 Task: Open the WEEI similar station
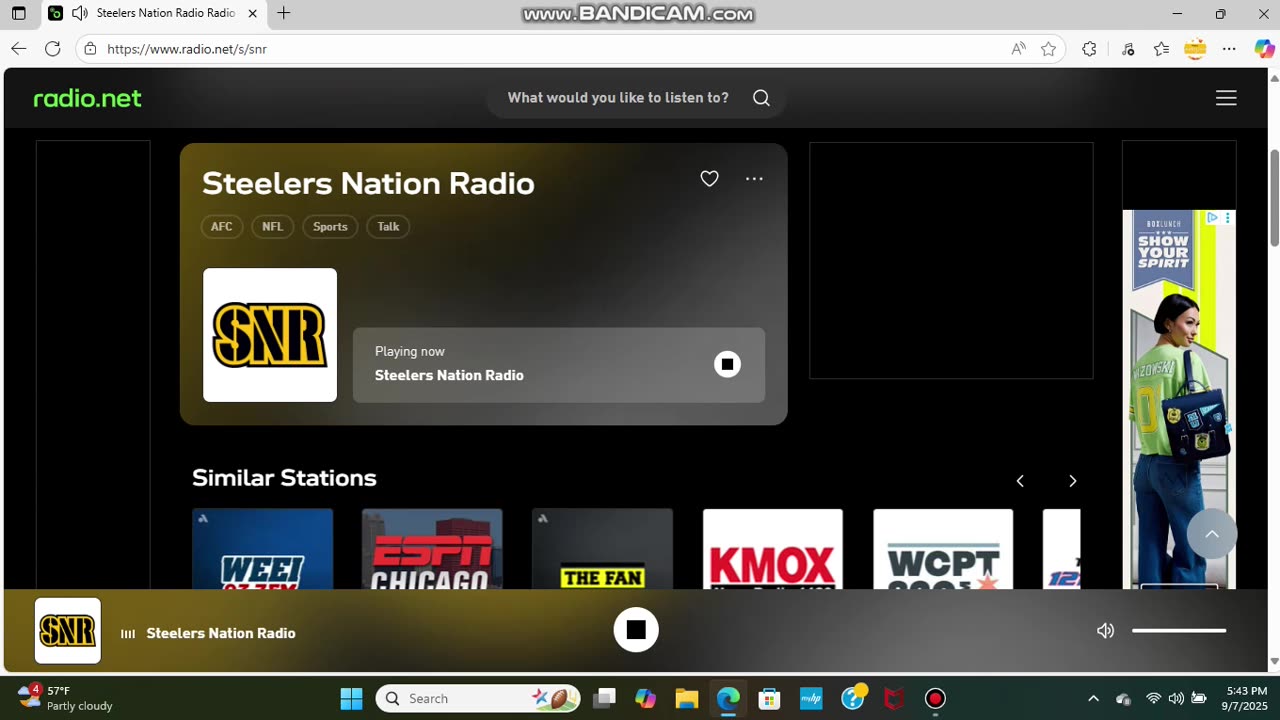click(262, 548)
